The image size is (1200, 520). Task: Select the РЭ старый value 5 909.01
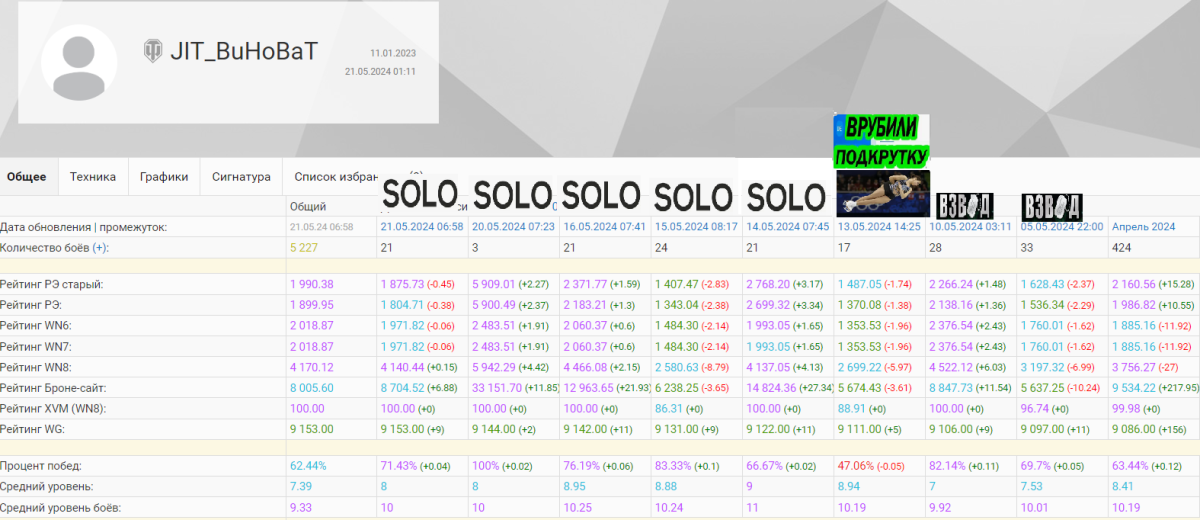coord(494,285)
